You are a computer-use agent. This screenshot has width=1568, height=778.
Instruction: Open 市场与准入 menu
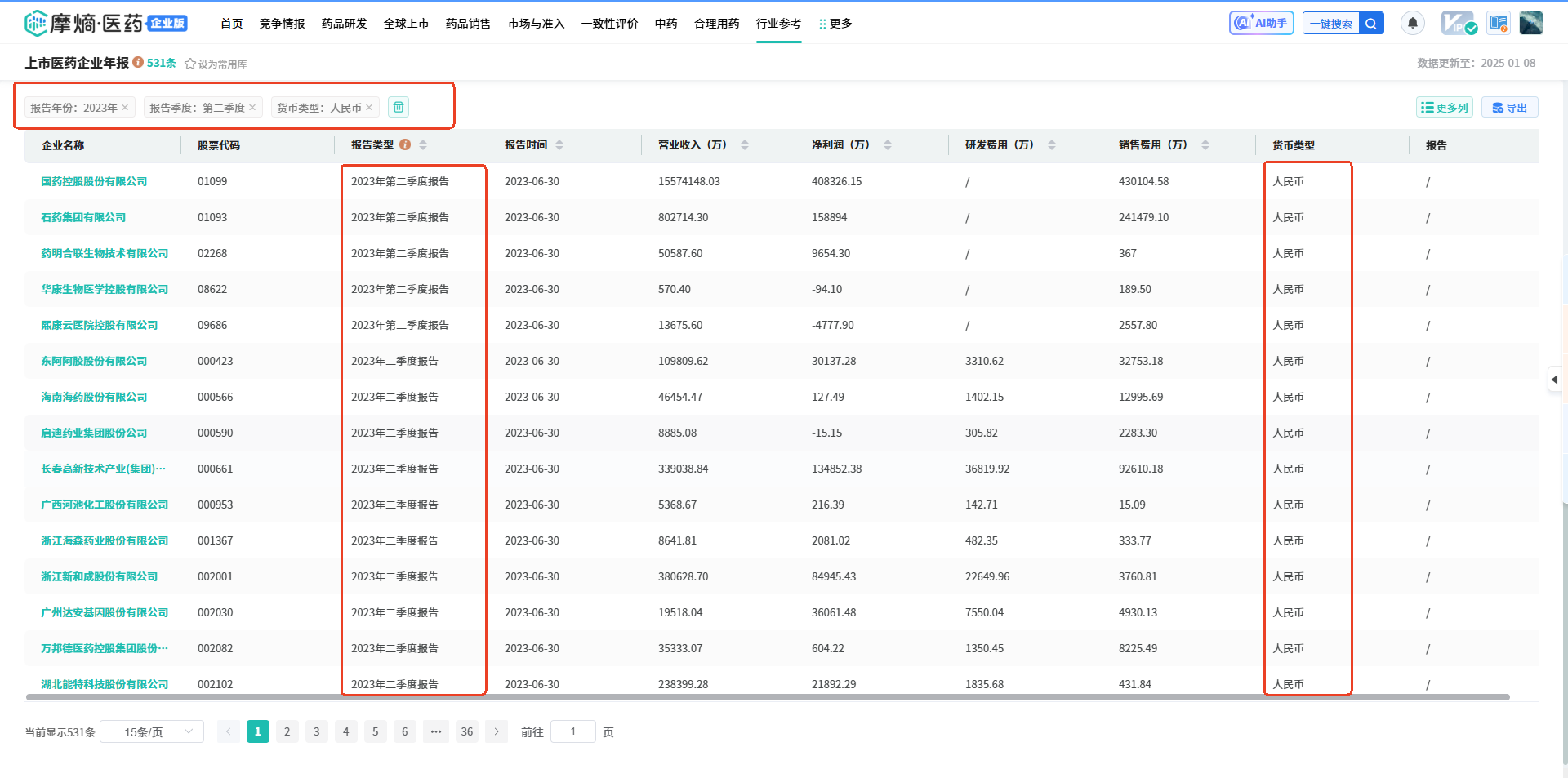537,24
